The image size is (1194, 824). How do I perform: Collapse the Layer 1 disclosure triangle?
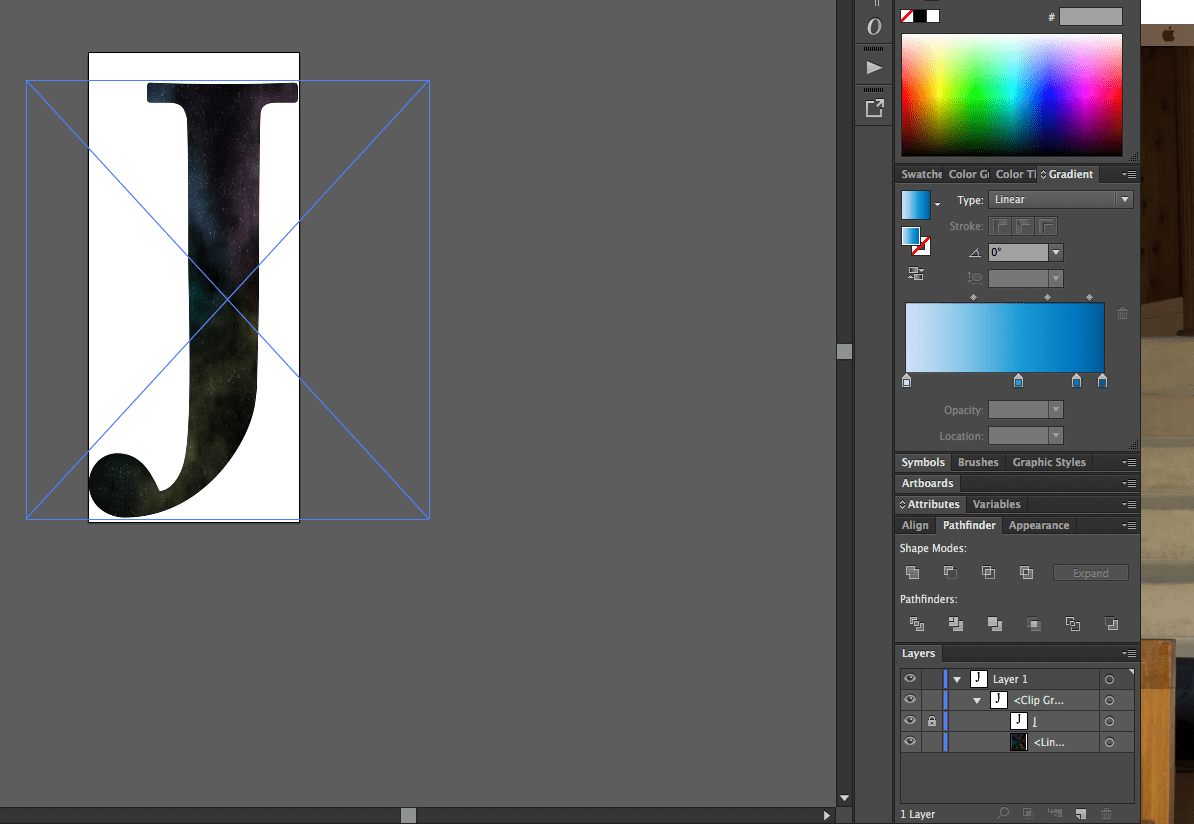[x=957, y=678]
